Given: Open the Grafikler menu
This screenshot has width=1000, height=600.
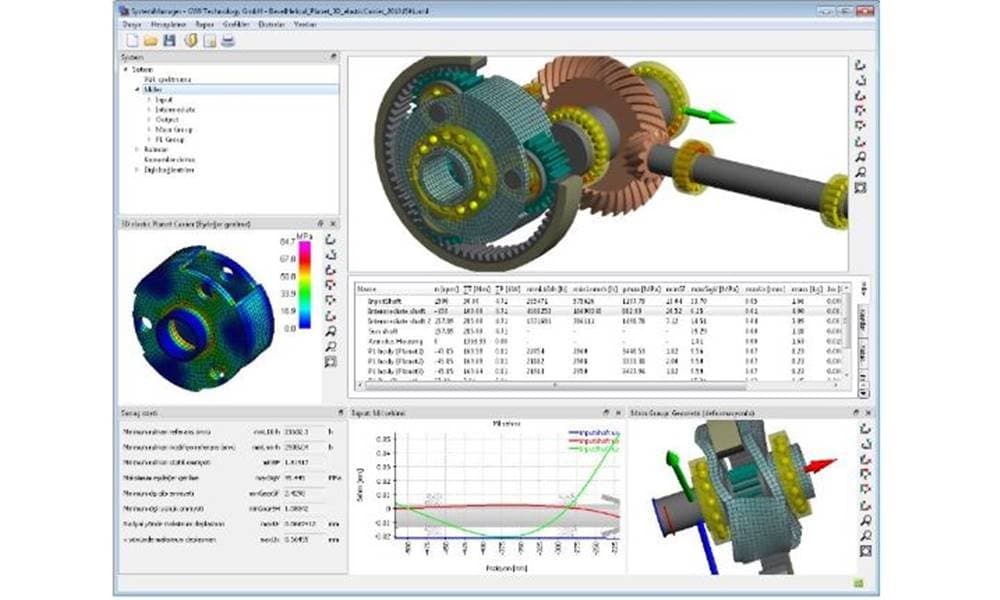Looking at the screenshot, I should [236, 24].
